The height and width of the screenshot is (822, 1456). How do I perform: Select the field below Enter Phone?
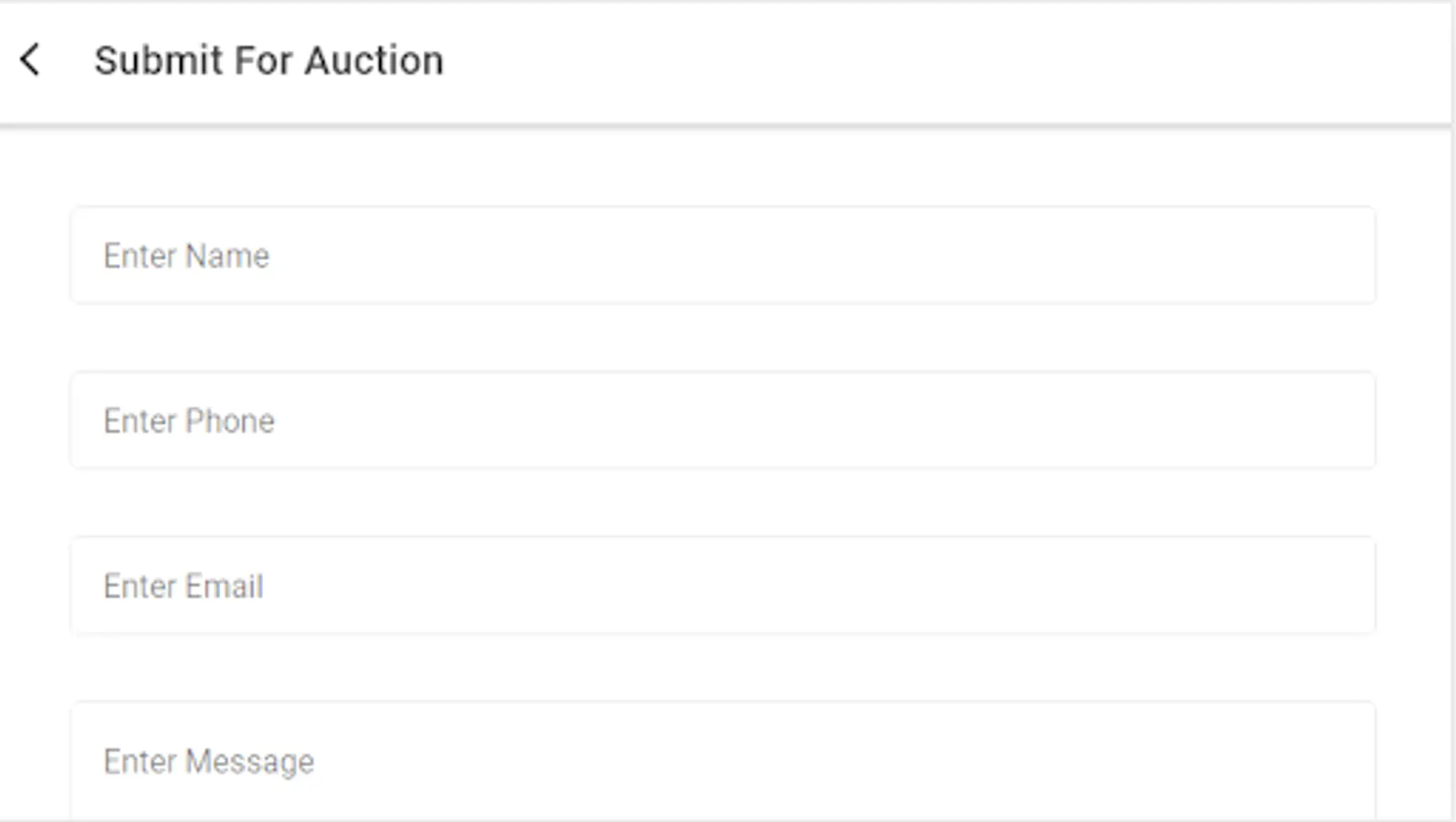(x=722, y=585)
